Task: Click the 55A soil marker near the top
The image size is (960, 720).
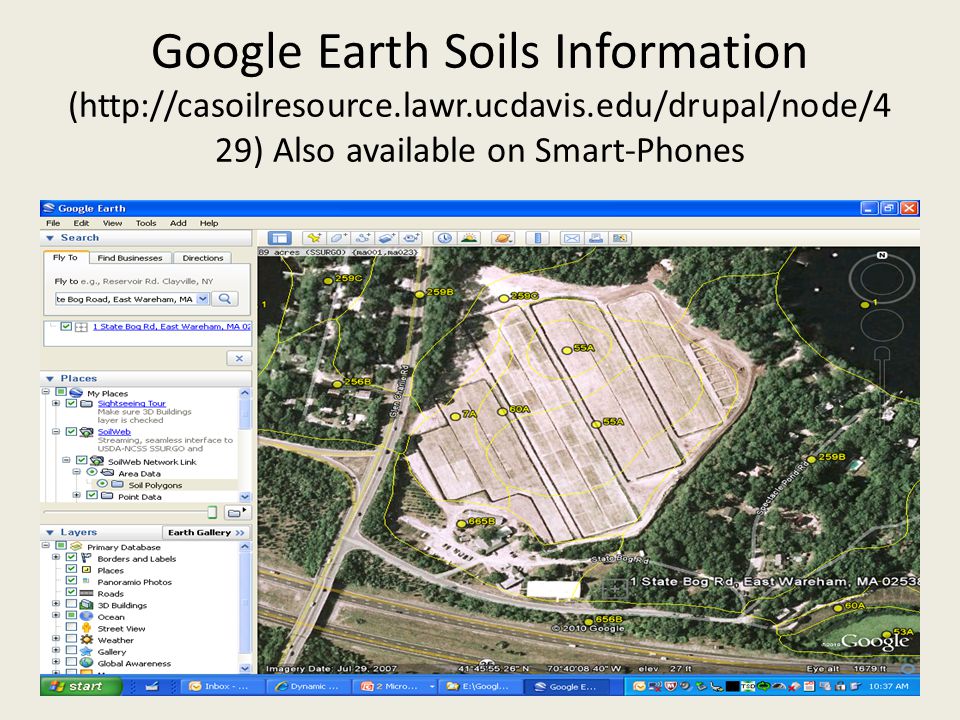Action: tap(567, 350)
